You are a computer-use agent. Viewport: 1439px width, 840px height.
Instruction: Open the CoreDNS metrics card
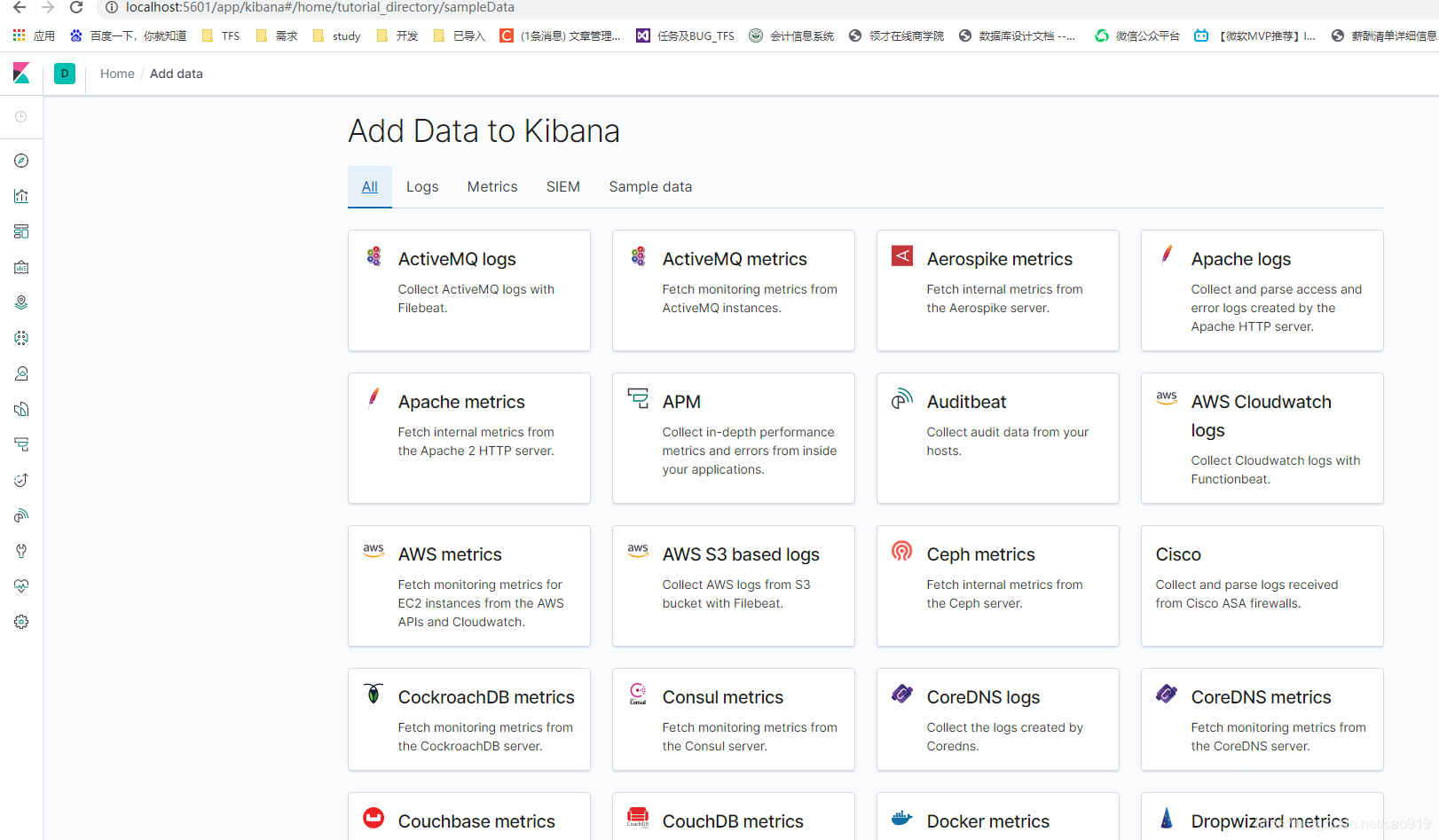point(1262,719)
